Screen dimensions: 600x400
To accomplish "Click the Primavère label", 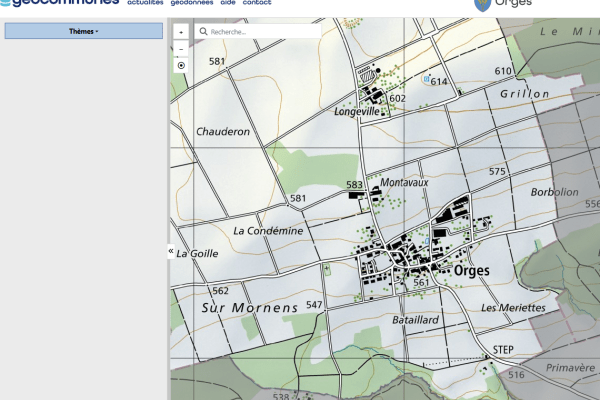I will pos(570,368).
